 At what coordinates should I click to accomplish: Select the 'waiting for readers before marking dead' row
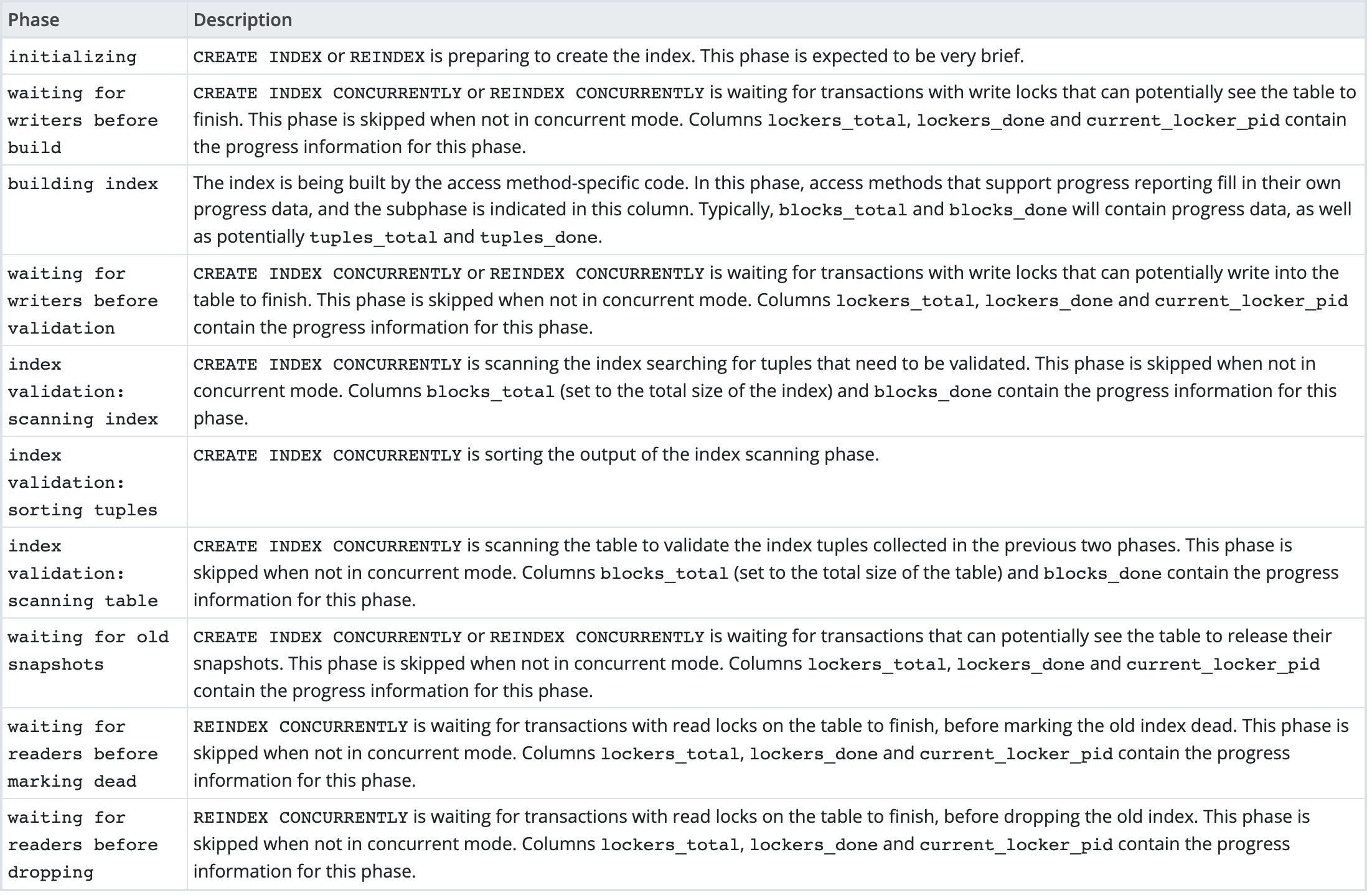point(686,755)
